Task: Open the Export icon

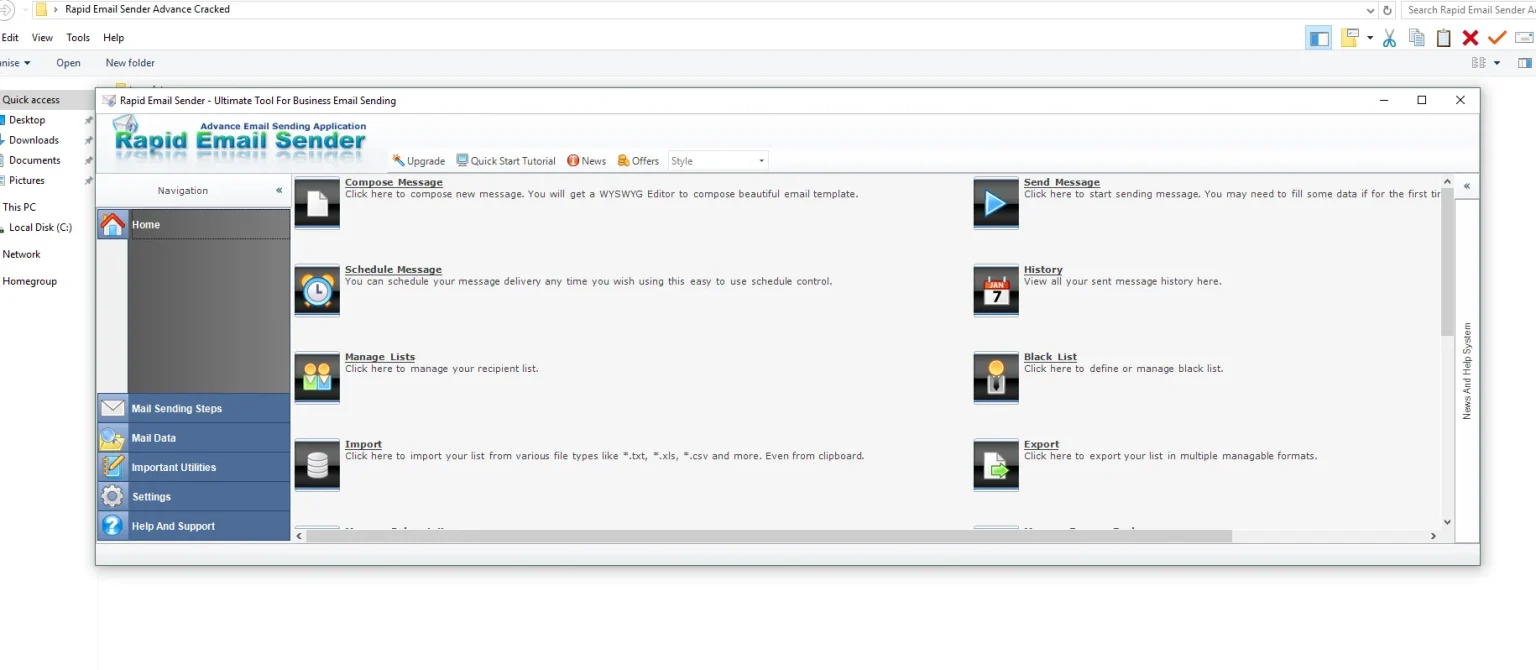Action: [x=995, y=465]
